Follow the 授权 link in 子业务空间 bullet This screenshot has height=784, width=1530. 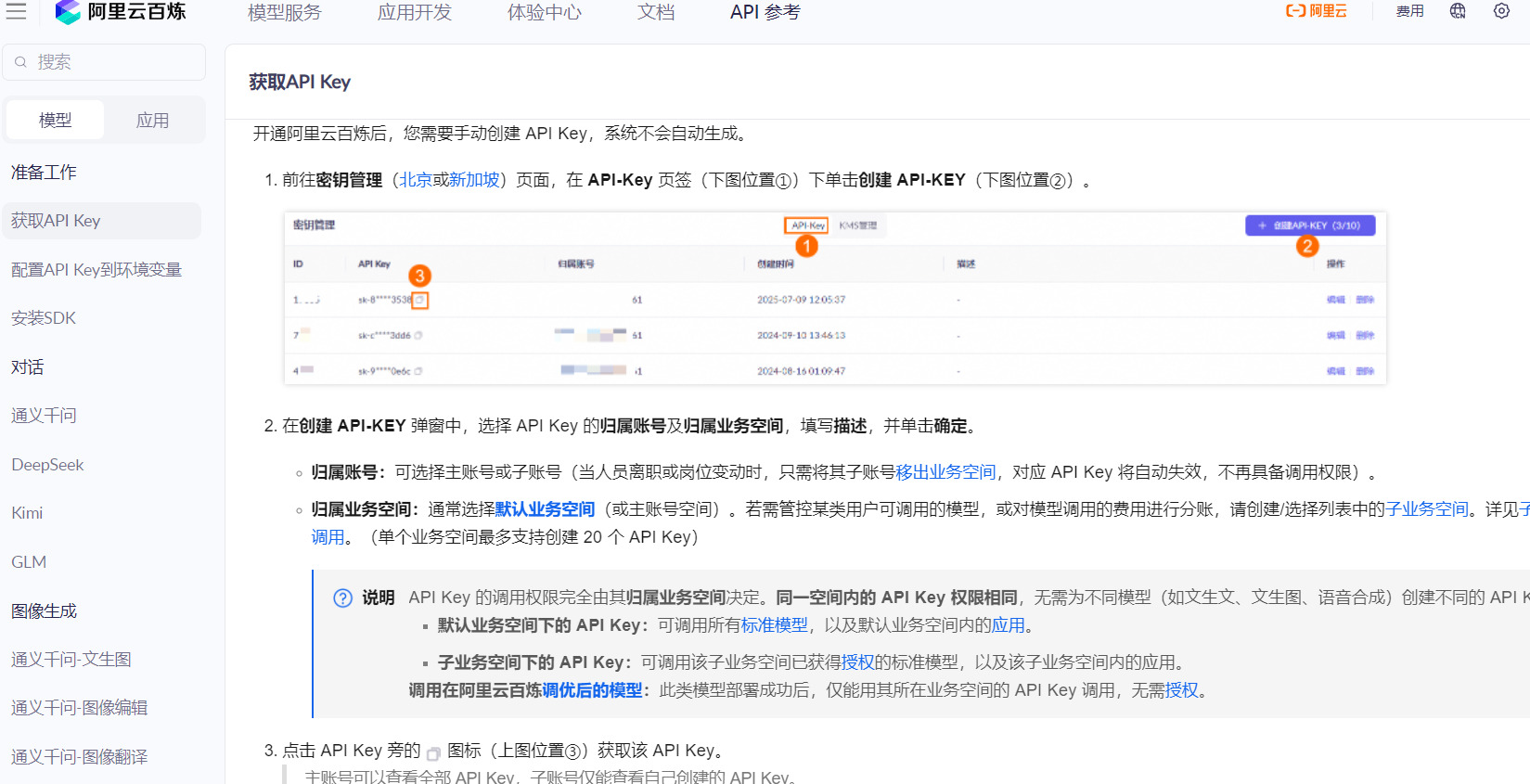point(858,662)
